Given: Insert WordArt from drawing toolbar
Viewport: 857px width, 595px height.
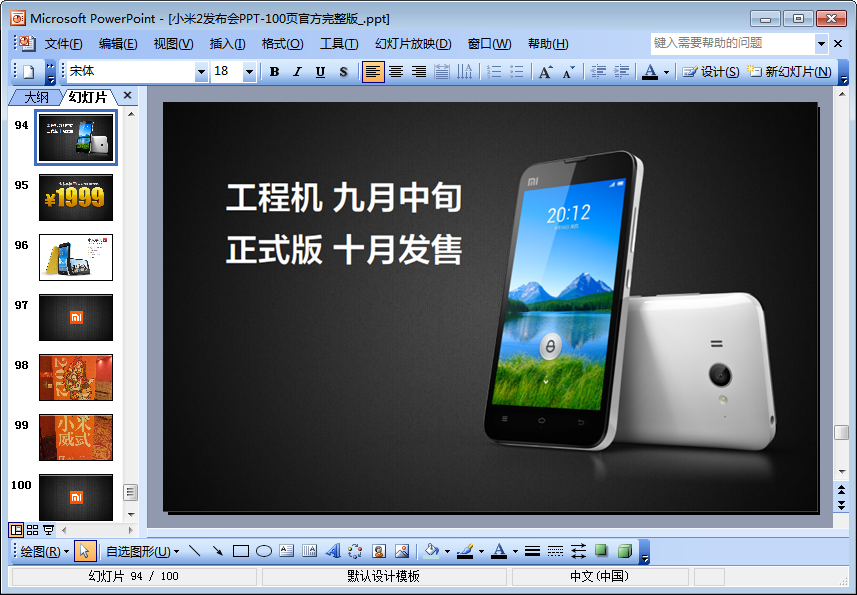Looking at the screenshot, I should [x=332, y=551].
